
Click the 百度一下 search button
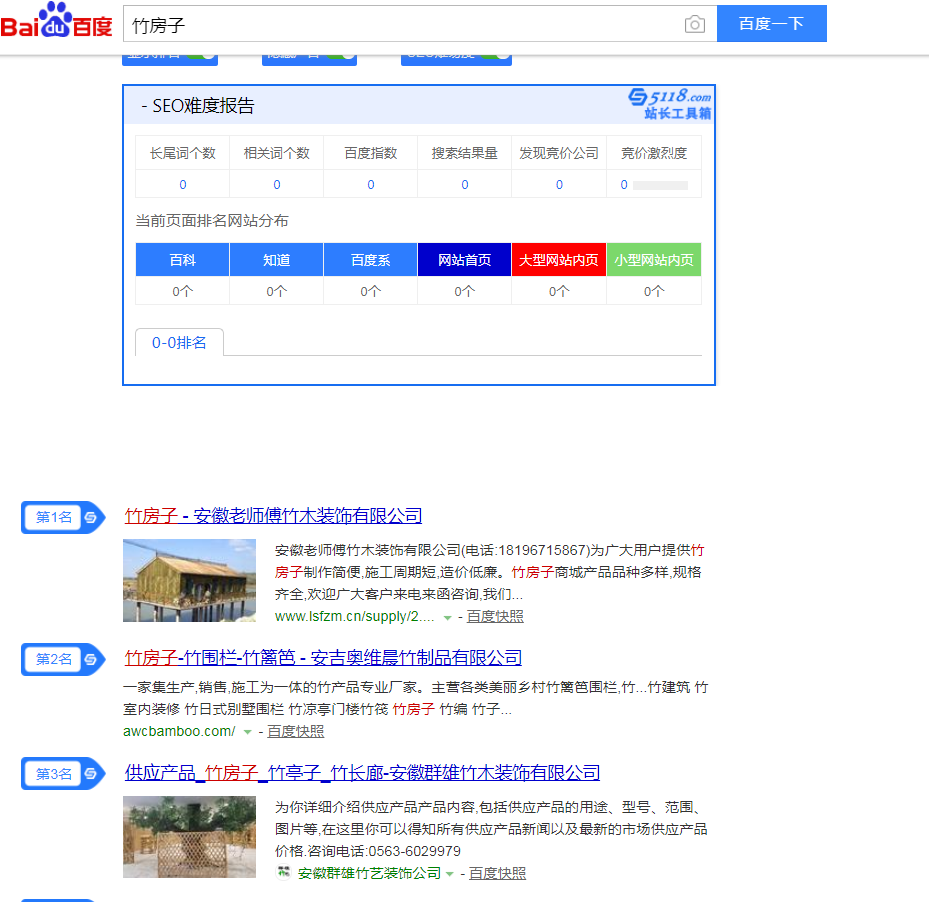771,24
